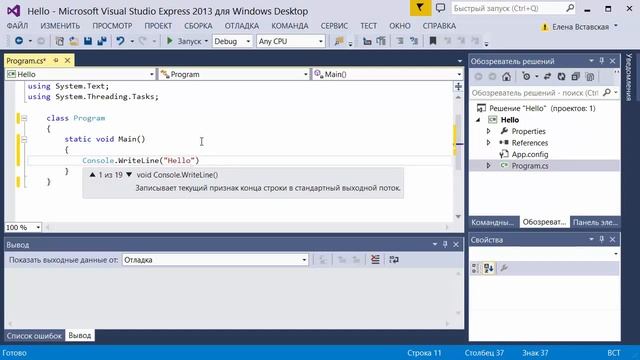Toggle word wrap in the Output window
The width and height of the screenshot is (640, 360).
pos(394,260)
